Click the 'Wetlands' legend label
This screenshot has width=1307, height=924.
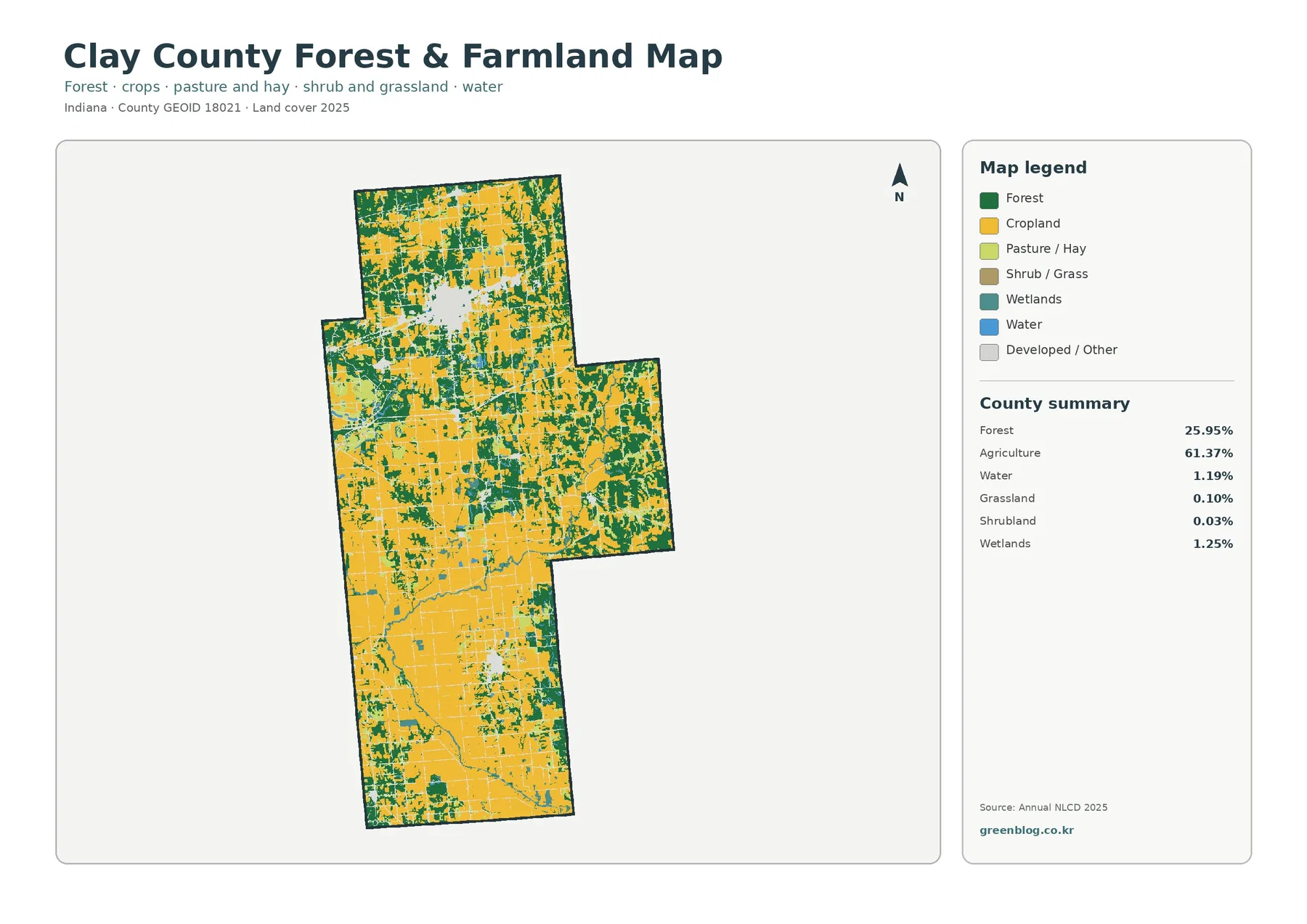coord(1033,299)
